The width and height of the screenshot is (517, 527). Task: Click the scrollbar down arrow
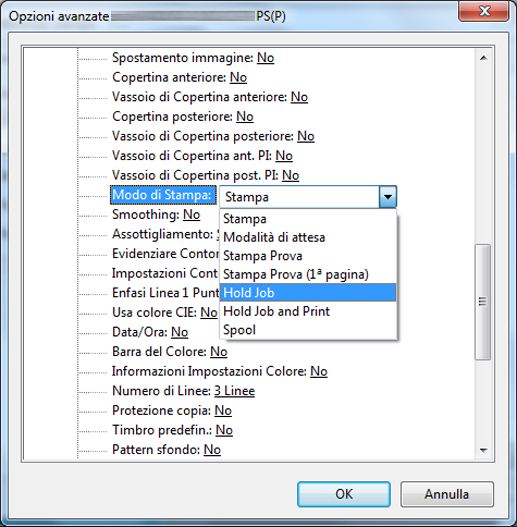point(483,450)
